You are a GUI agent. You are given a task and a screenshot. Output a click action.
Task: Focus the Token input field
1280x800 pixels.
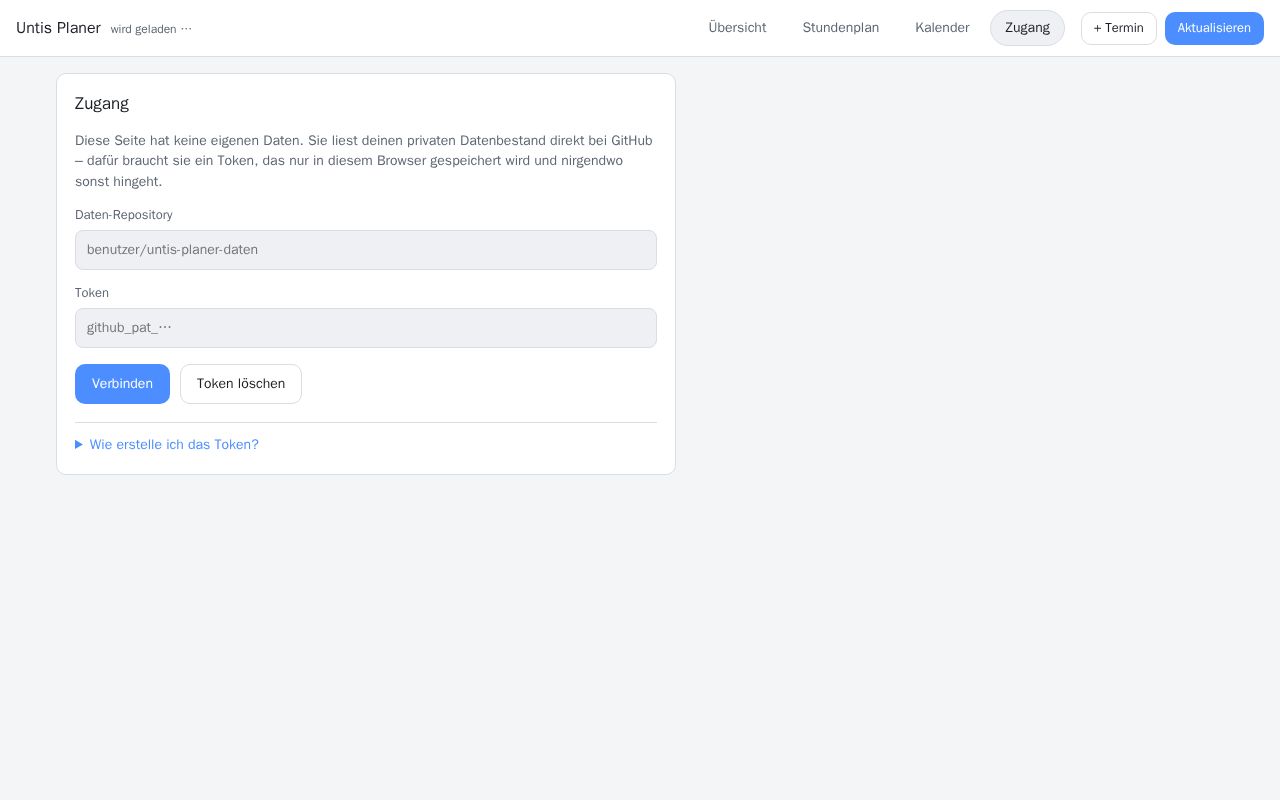click(x=366, y=328)
